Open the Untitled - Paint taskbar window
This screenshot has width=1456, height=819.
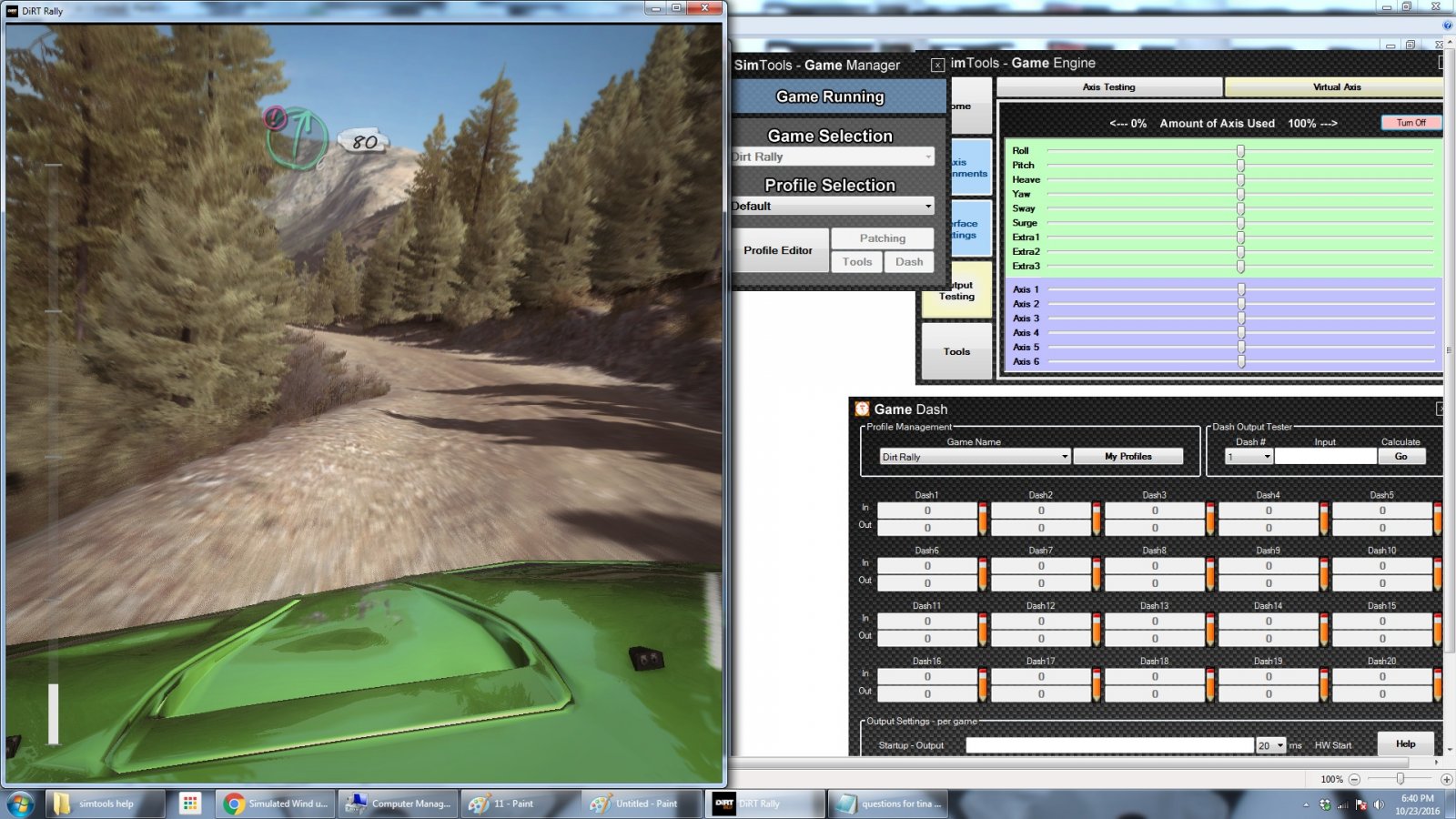(642, 804)
